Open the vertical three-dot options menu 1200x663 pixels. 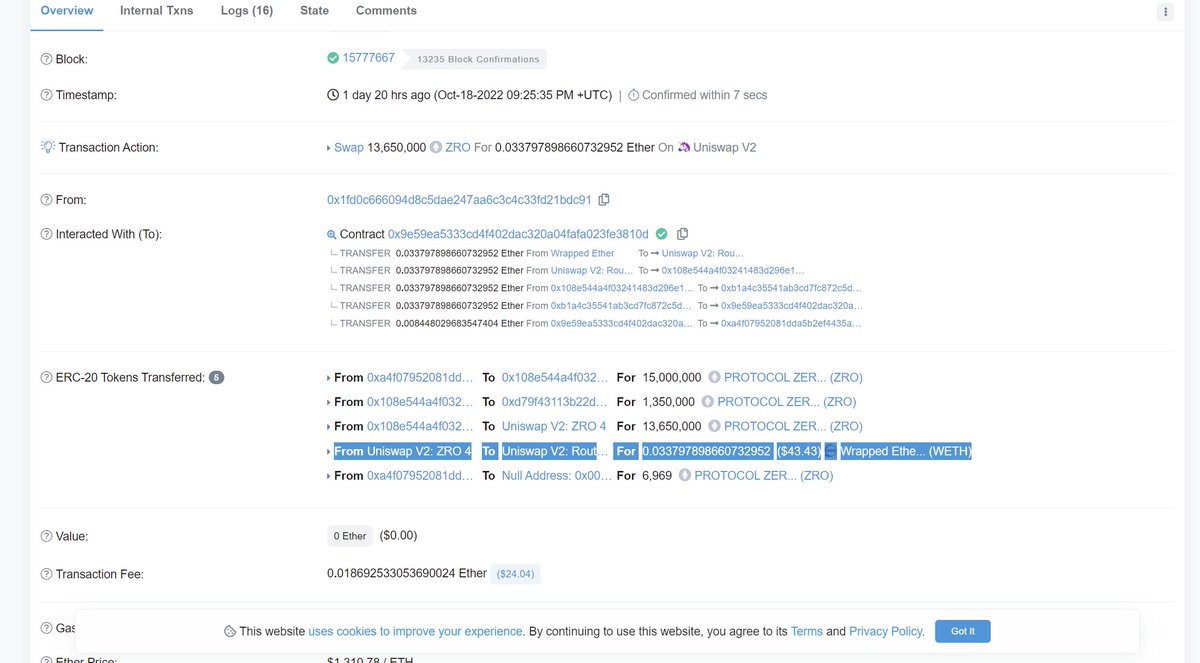pyautogui.click(x=1166, y=12)
